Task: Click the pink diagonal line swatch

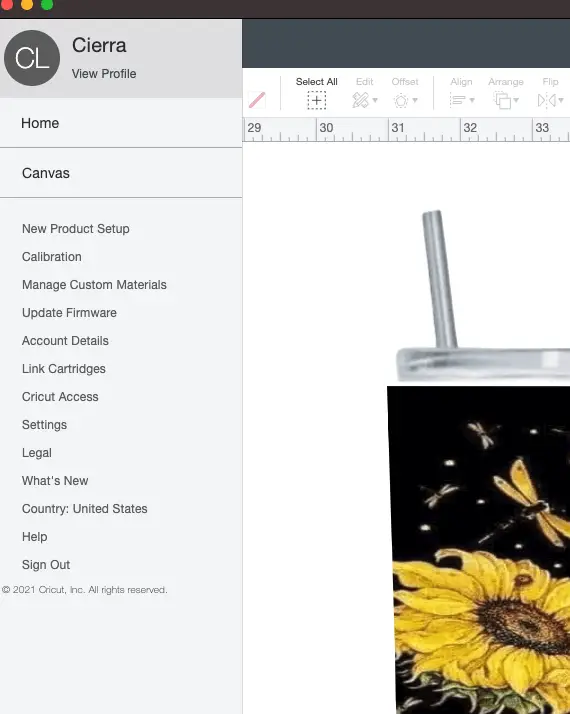Action: click(257, 100)
